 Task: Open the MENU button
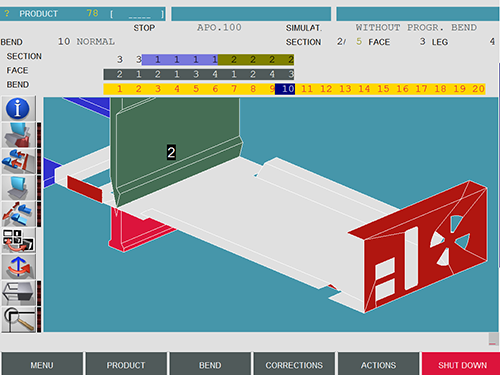[42, 364]
